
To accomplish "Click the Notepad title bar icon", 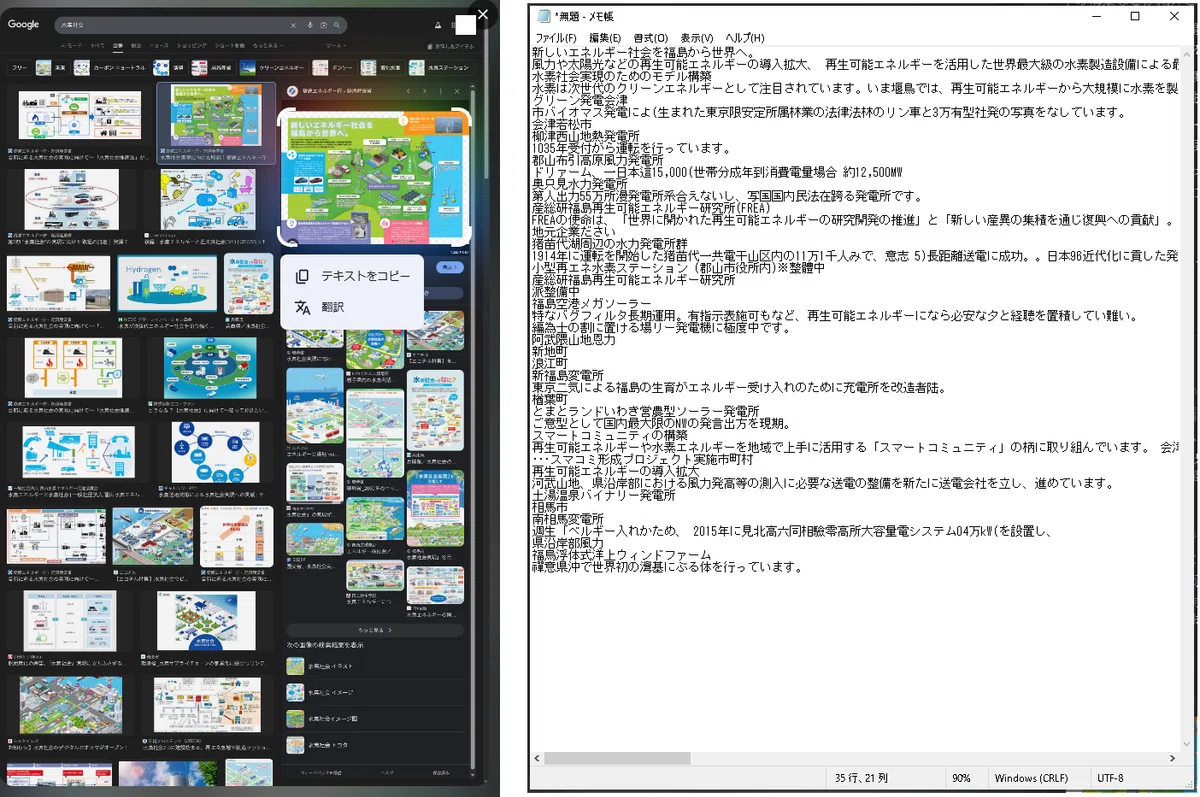I will coord(544,16).
